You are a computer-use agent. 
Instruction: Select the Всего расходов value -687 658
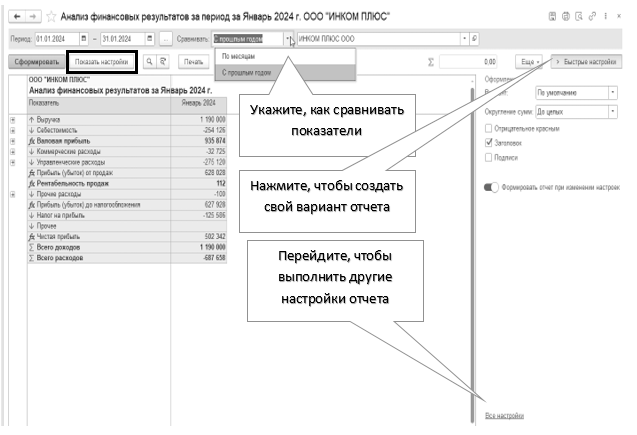(199, 258)
